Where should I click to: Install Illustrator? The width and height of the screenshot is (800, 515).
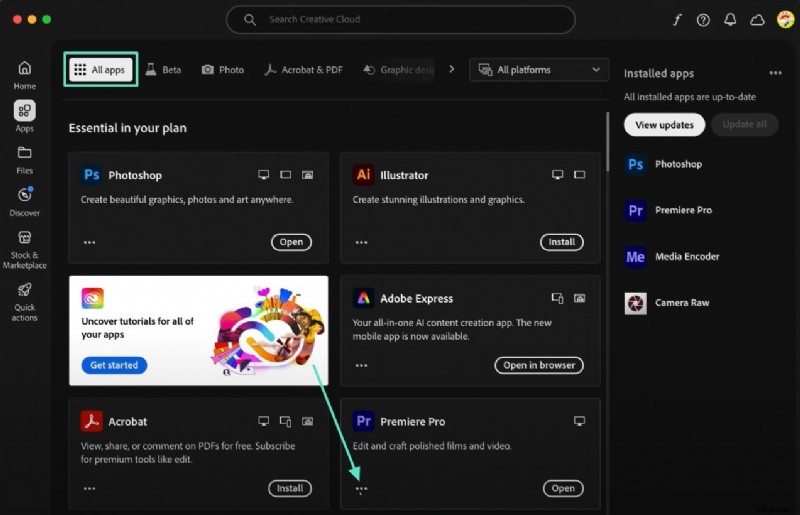point(562,242)
